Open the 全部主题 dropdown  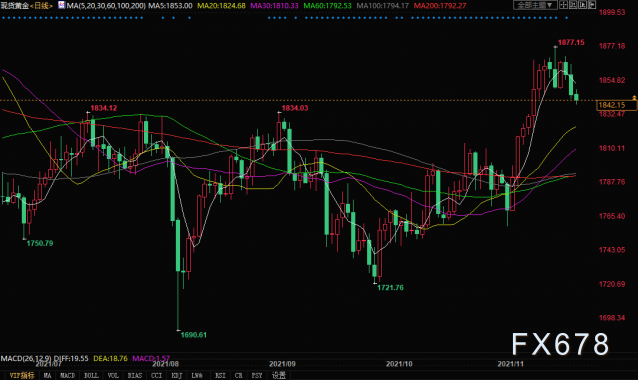pos(535,5)
